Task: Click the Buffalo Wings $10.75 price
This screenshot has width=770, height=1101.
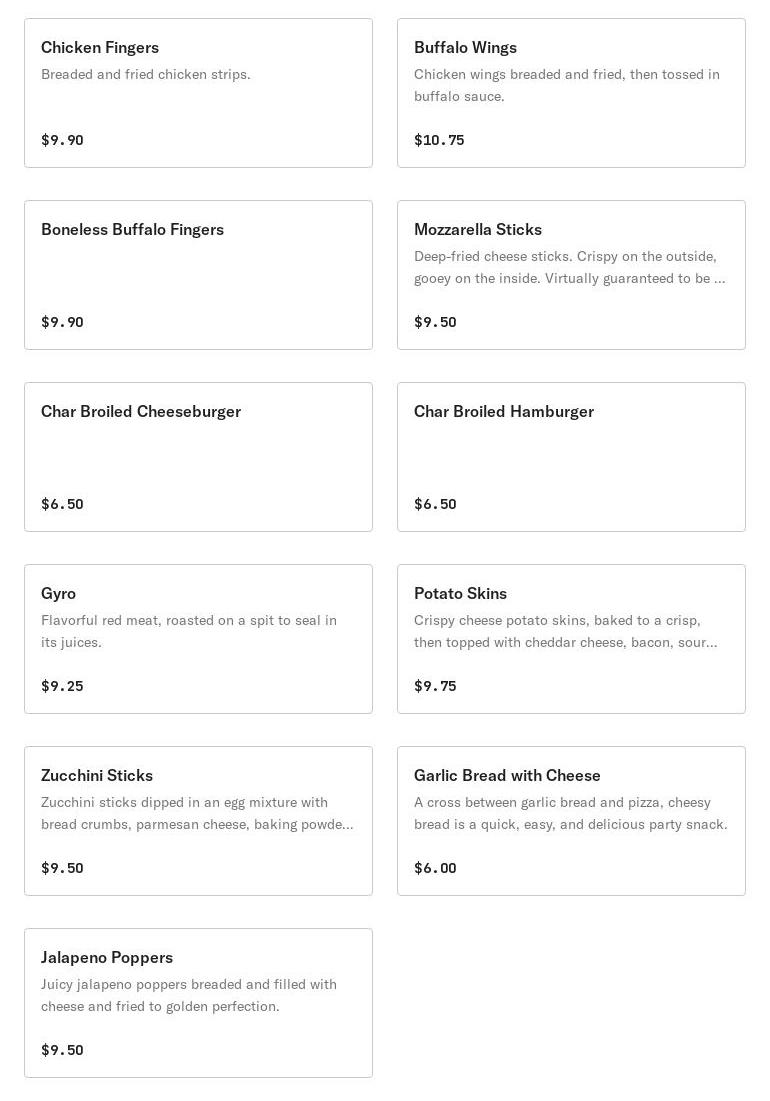Action: (439, 140)
